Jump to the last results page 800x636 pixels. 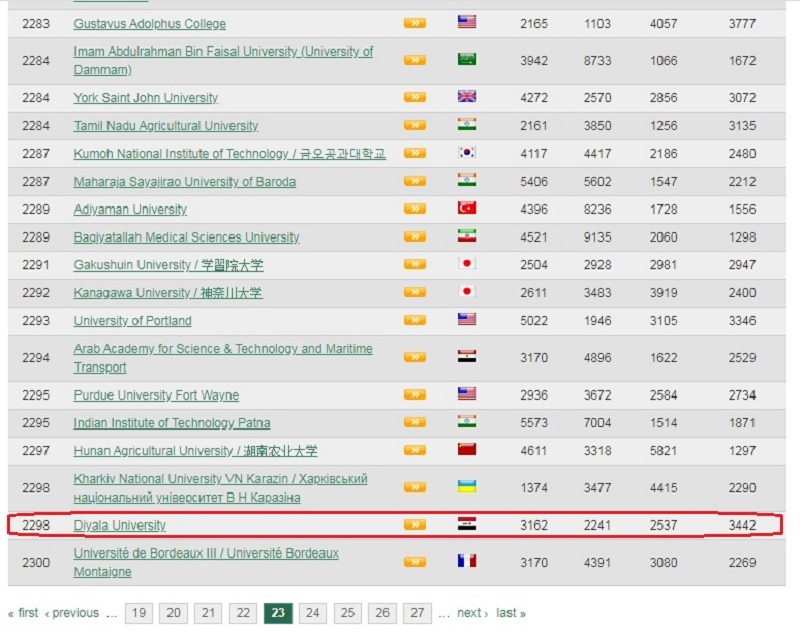pyautogui.click(x=511, y=613)
